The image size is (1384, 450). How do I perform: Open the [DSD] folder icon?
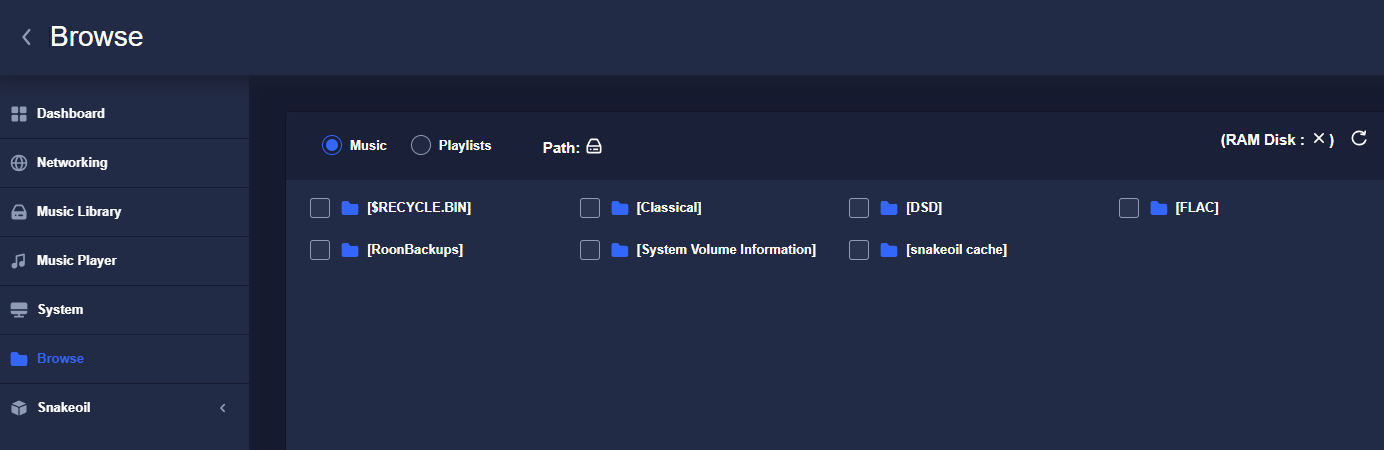[889, 208]
